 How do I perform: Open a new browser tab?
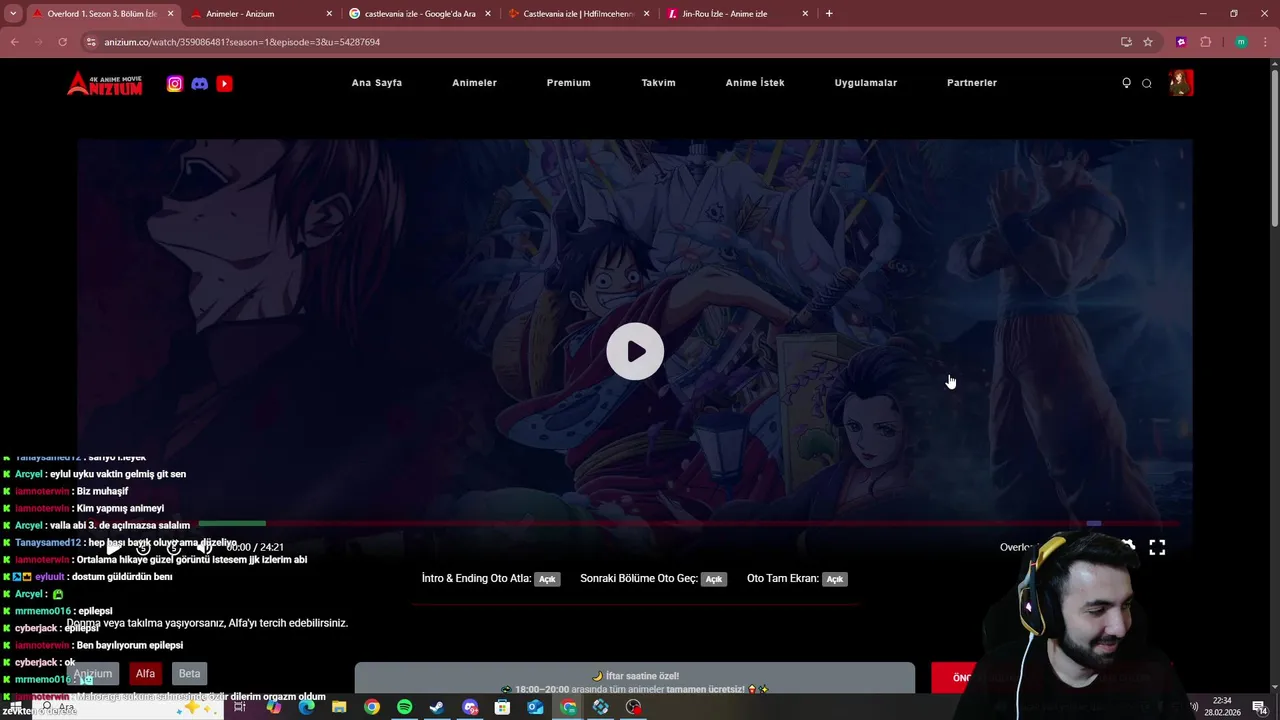pos(829,14)
